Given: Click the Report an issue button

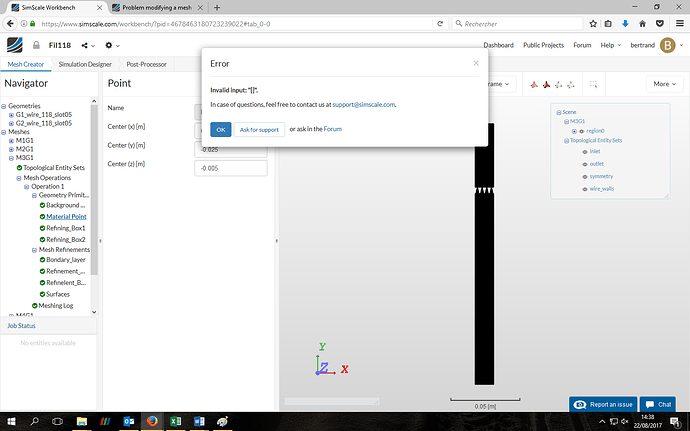Looking at the screenshot, I should tap(603, 404).
